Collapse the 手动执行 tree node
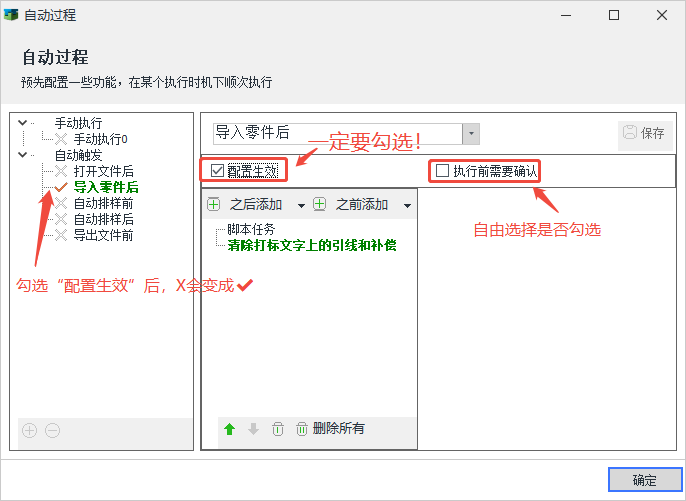The image size is (686, 501). point(22,123)
